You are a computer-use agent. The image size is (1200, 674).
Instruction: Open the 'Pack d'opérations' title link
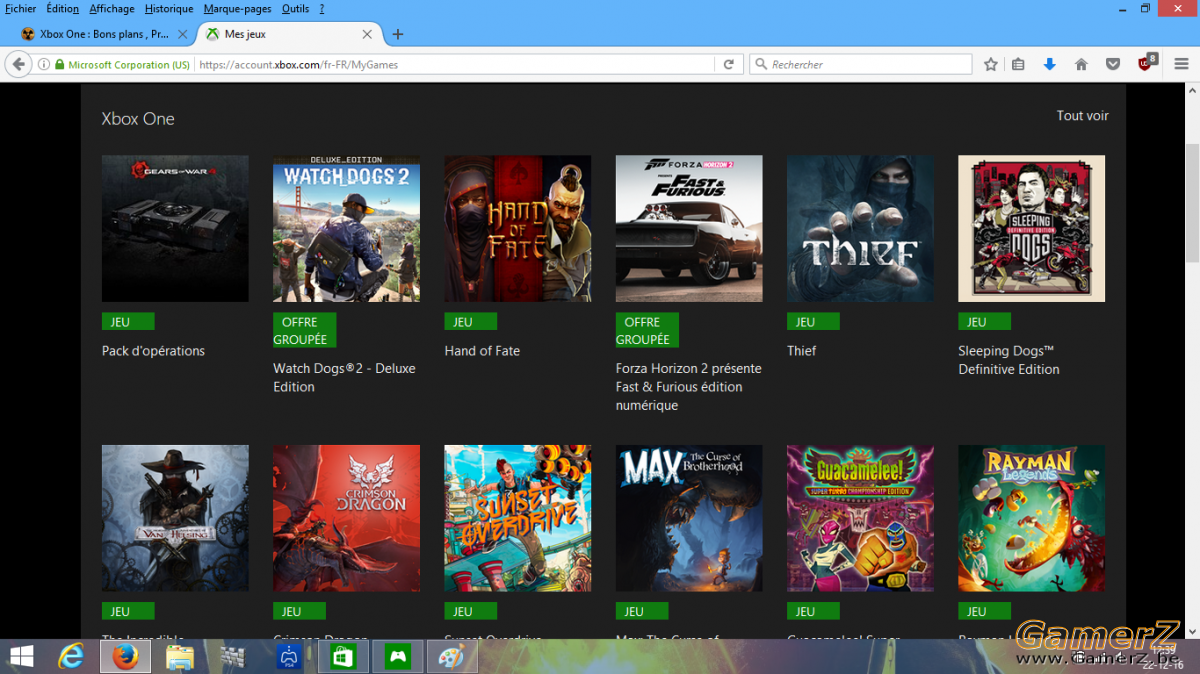pos(153,351)
